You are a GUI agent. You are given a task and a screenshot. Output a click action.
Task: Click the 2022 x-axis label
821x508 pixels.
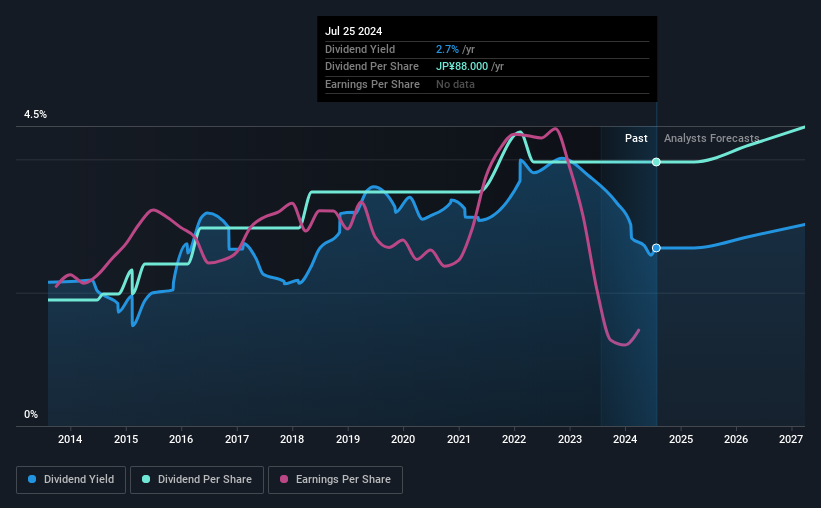(x=514, y=439)
